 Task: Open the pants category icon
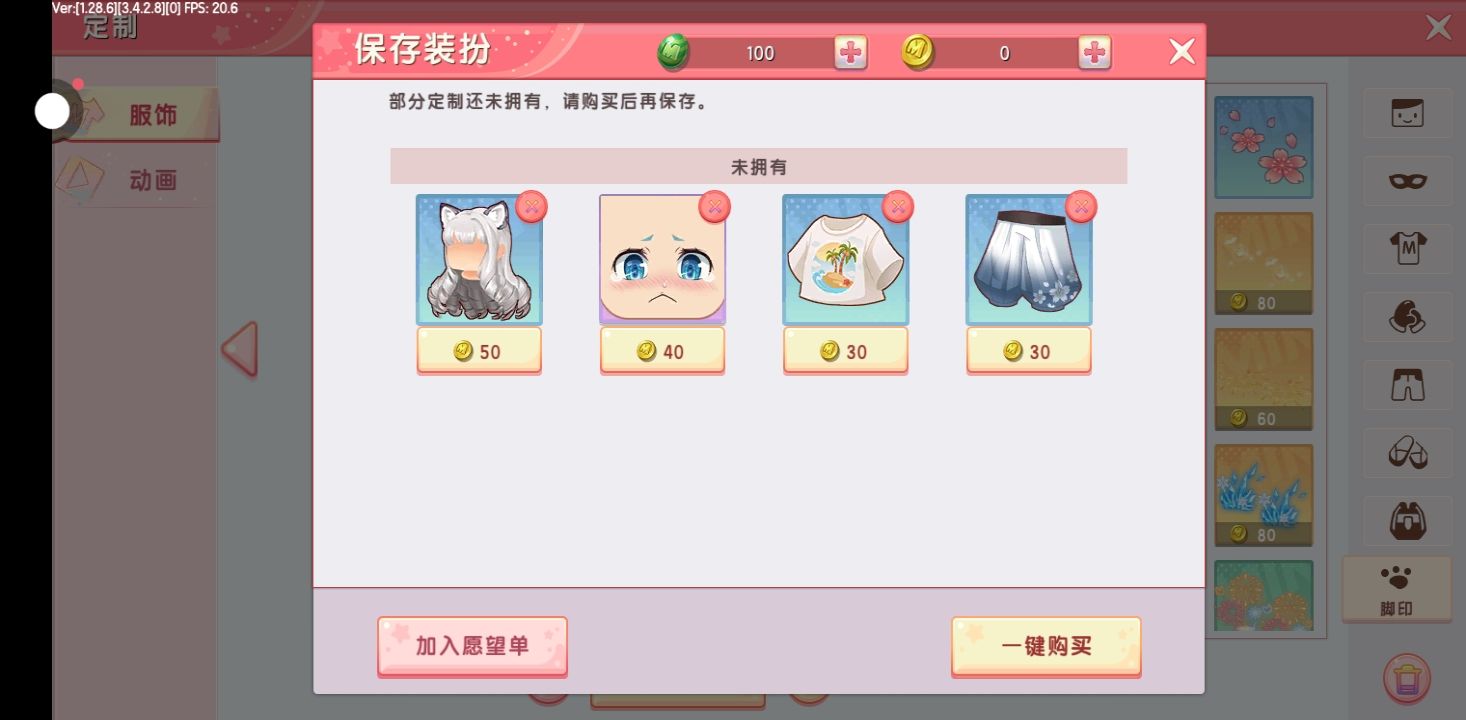pos(1408,385)
